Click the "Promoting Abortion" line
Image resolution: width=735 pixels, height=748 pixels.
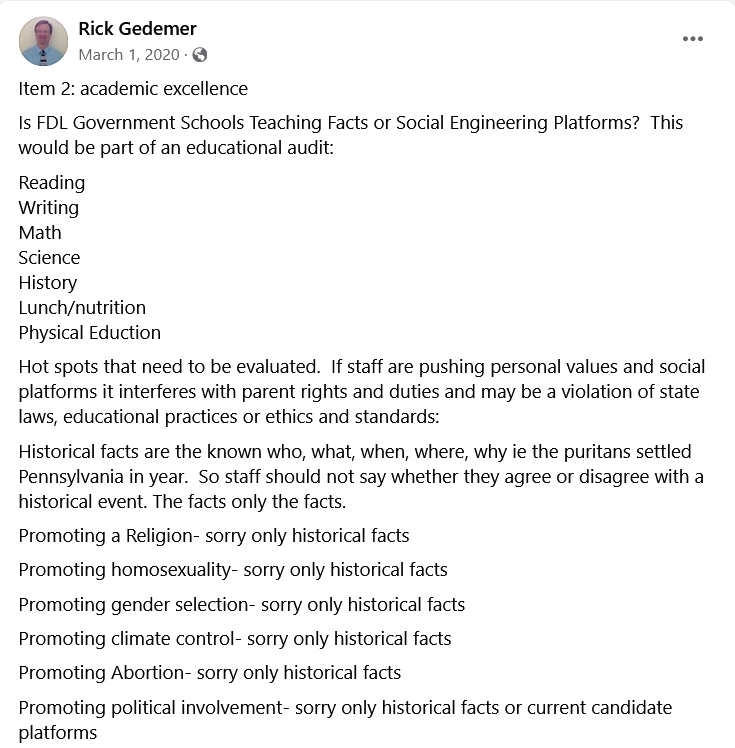pos(210,672)
